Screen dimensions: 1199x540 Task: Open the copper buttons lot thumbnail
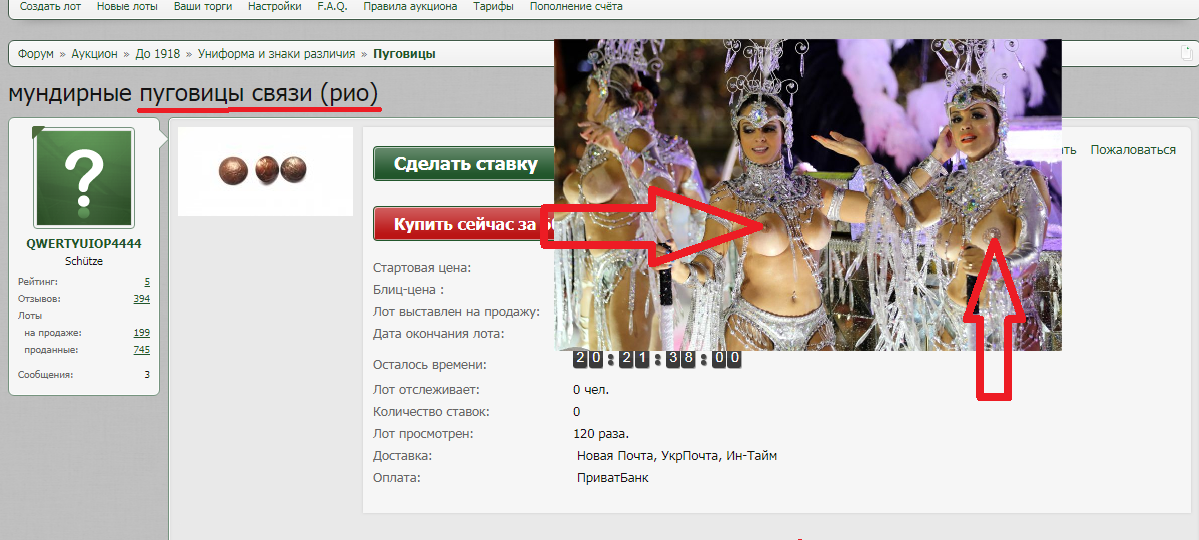tap(265, 171)
